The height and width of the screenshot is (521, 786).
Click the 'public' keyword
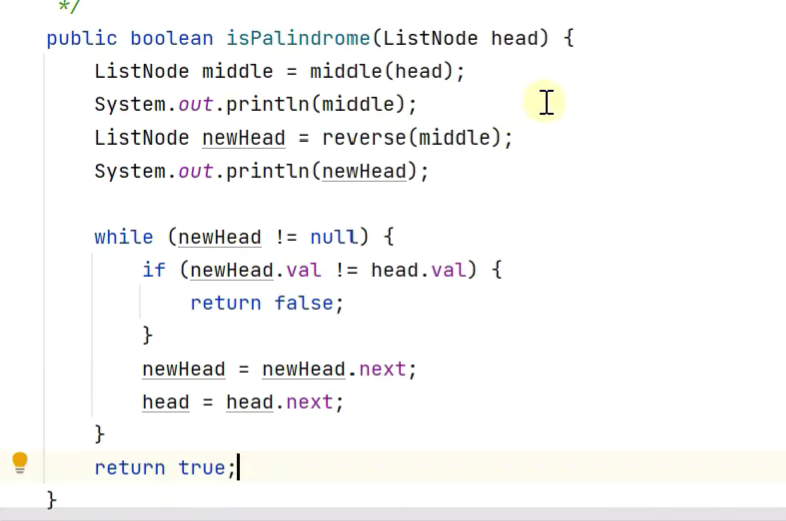(82, 38)
